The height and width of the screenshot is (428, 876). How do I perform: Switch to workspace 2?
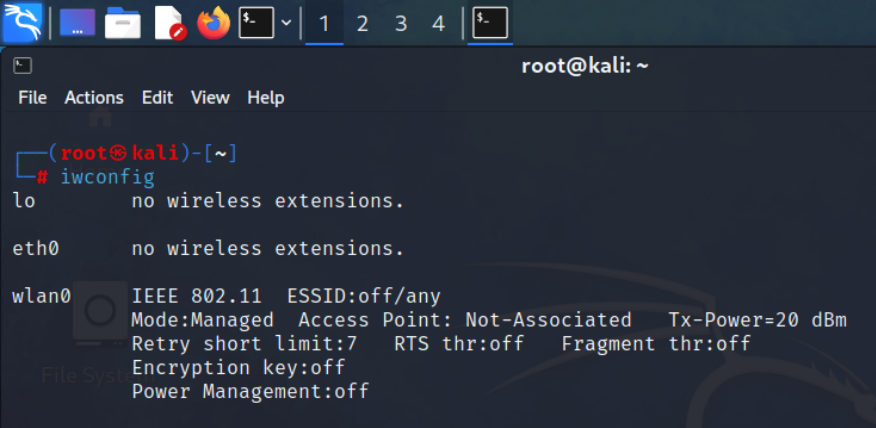[x=362, y=23]
